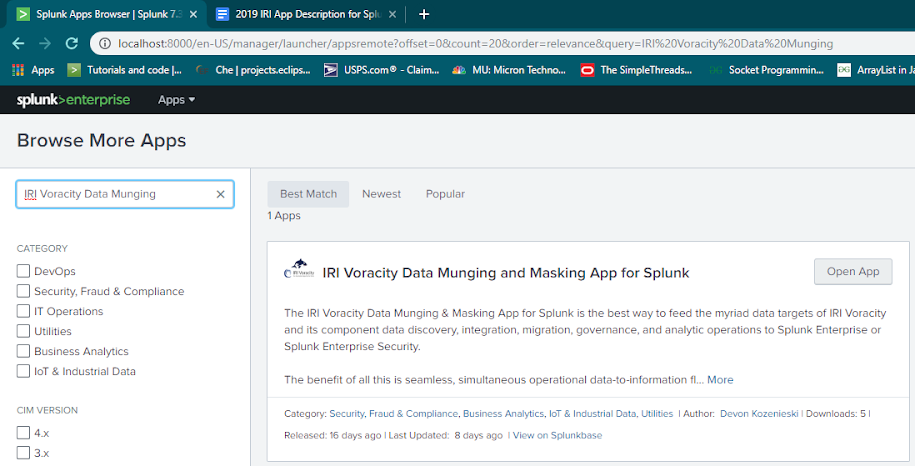Click the Open App button
The width and height of the screenshot is (915, 466).
(853, 272)
